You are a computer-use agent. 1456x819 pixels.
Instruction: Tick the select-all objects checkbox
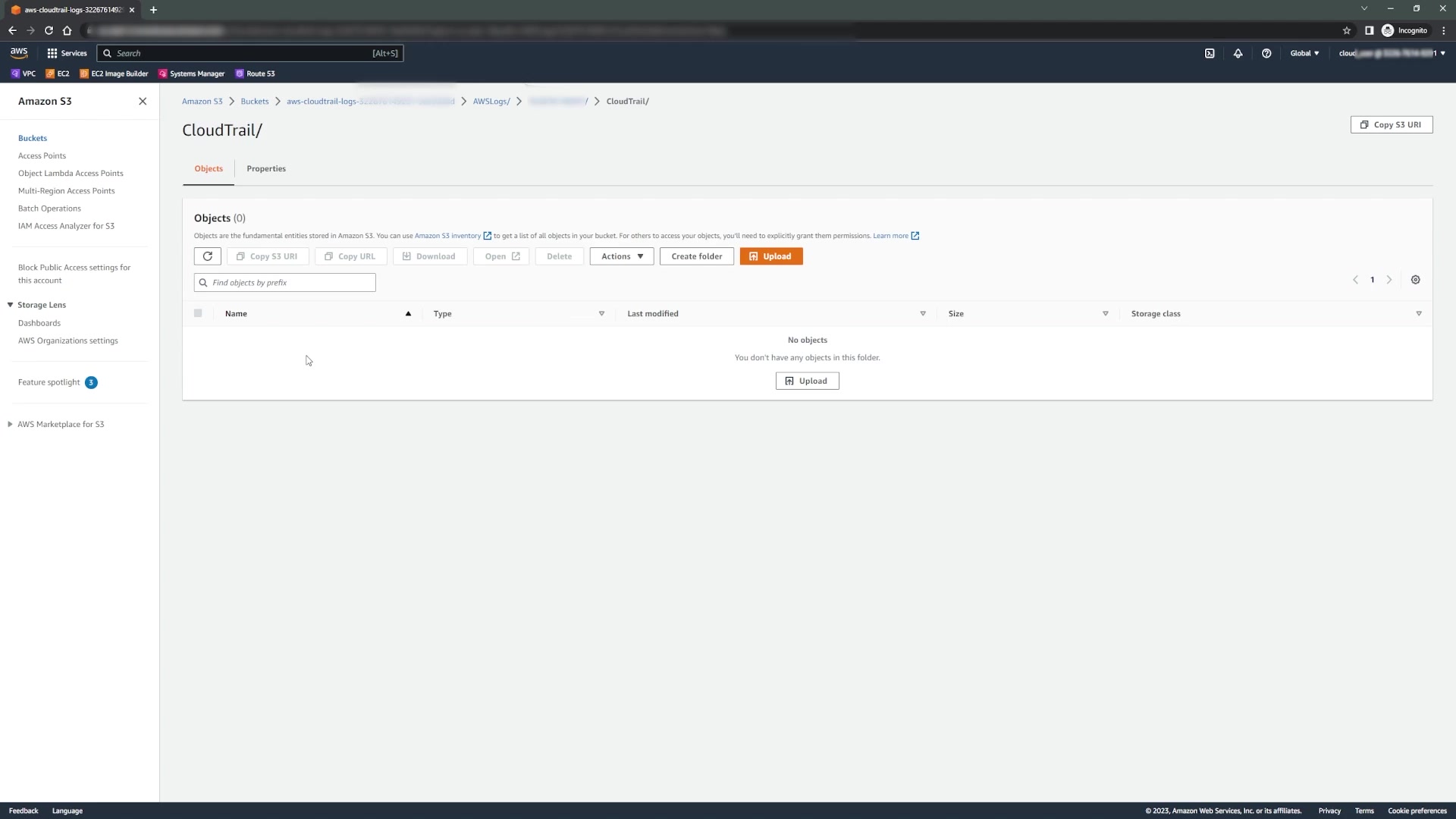tap(198, 313)
